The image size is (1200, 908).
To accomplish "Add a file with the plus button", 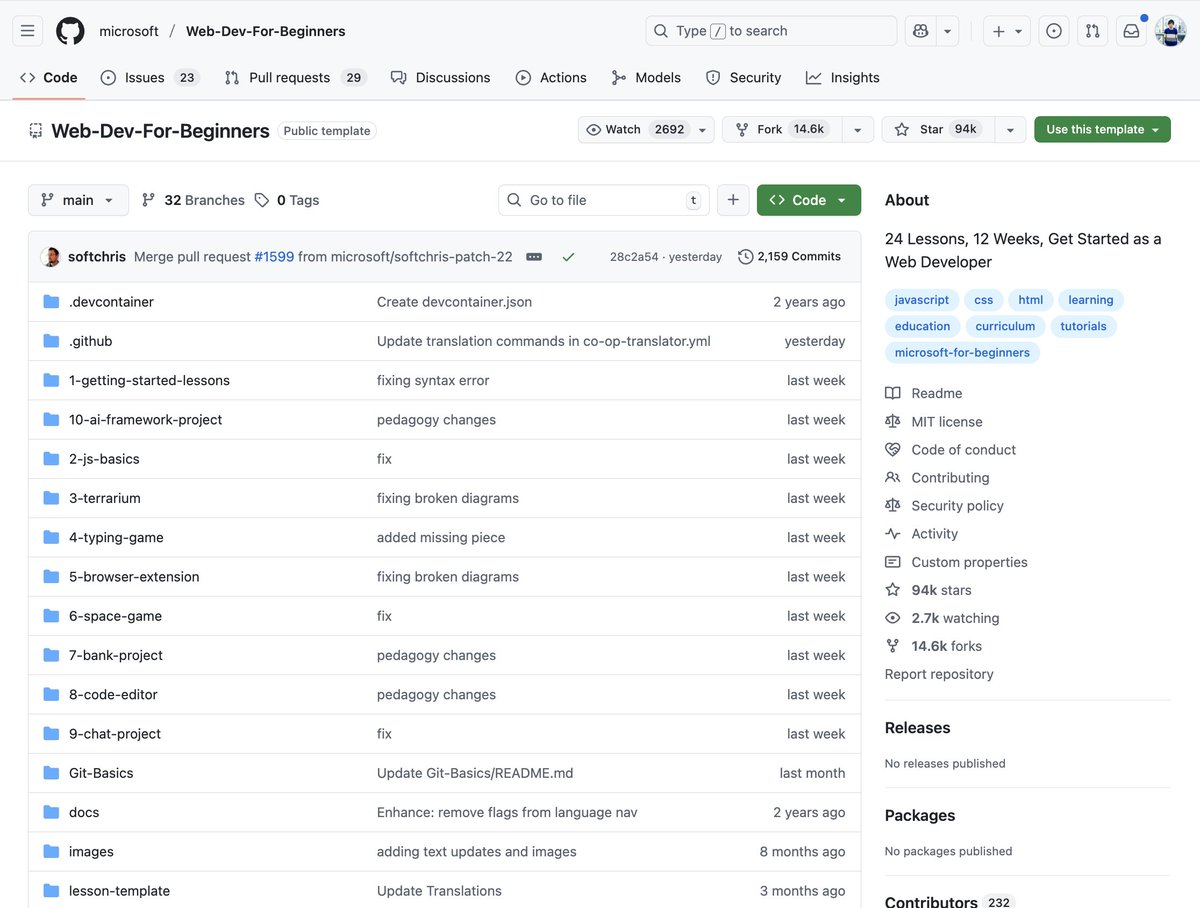I will tap(733, 200).
